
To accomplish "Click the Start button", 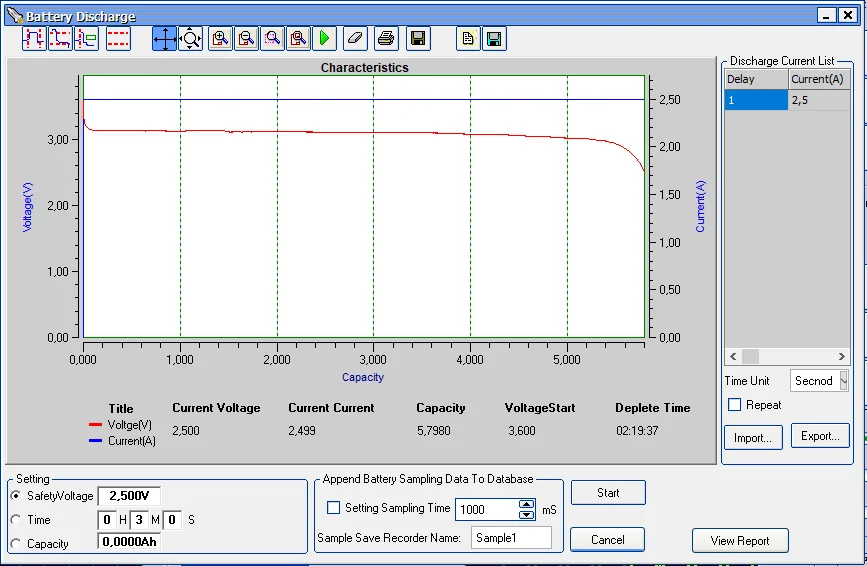I will [608, 492].
